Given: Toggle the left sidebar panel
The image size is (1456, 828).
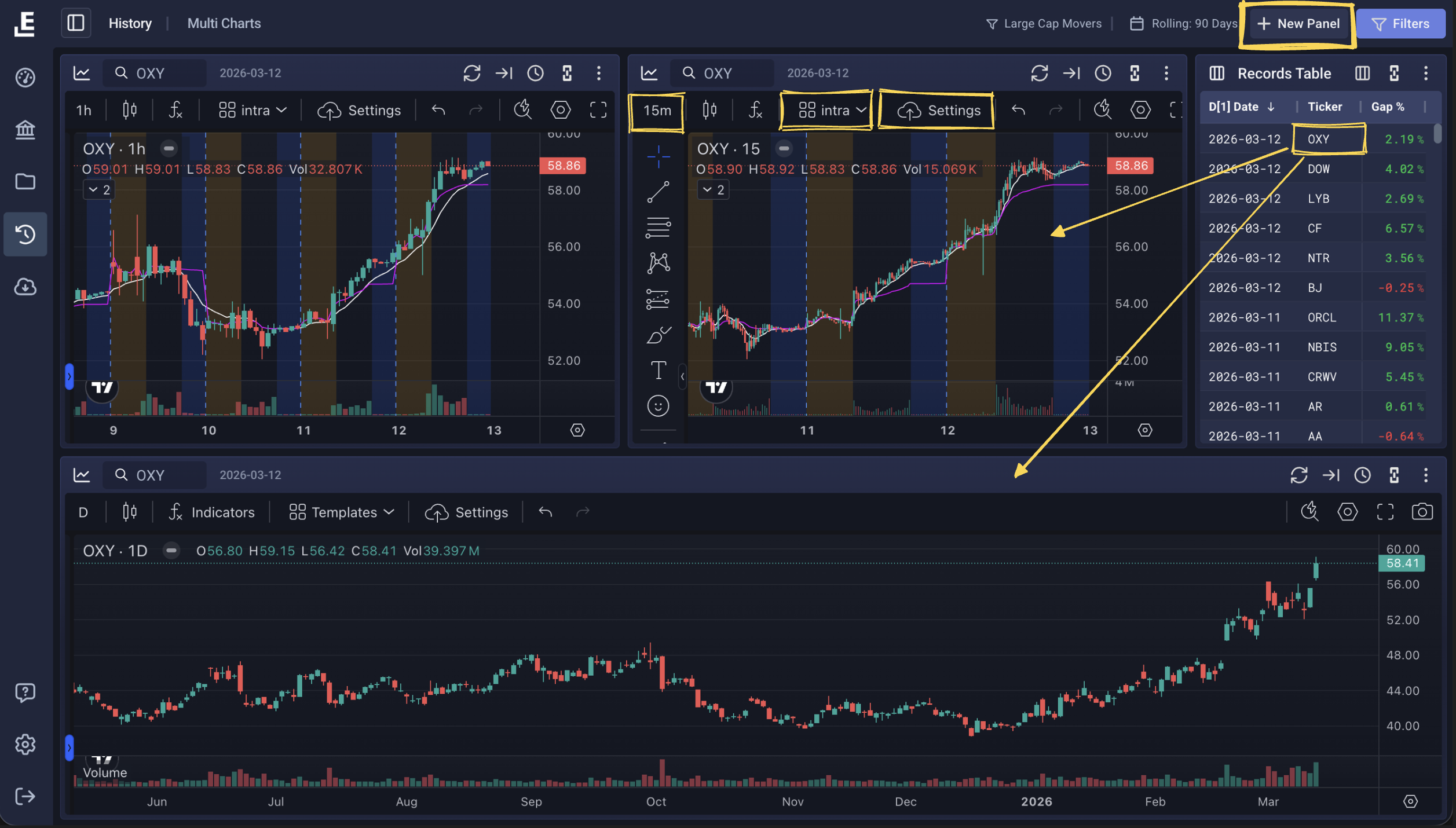Looking at the screenshot, I should click(76, 23).
